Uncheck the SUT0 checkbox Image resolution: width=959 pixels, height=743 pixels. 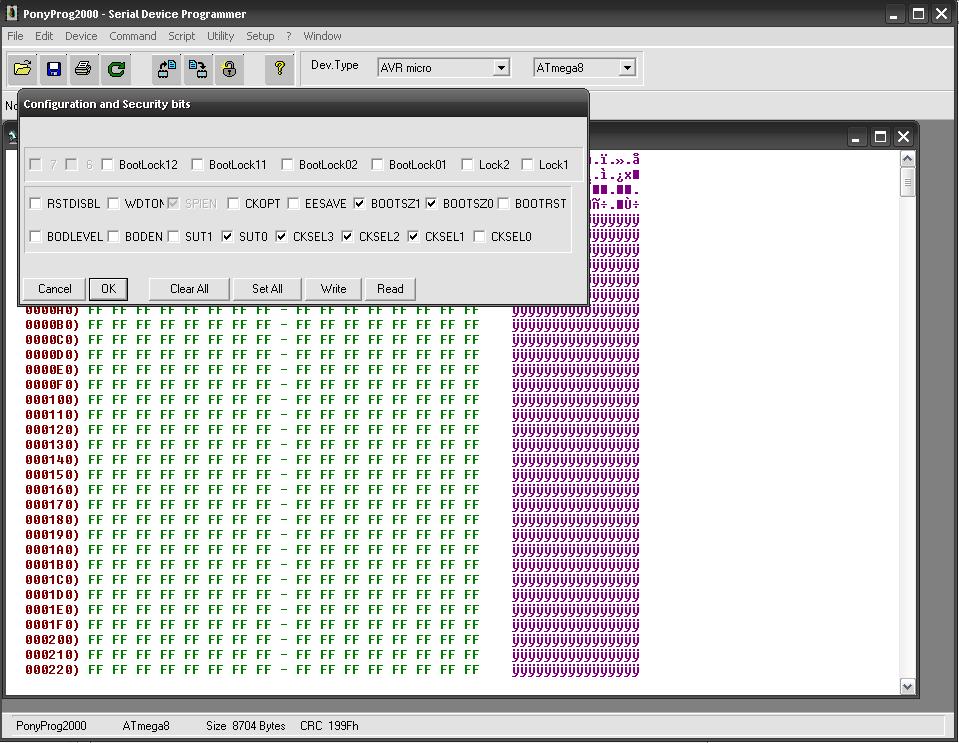(x=227, y=237)
